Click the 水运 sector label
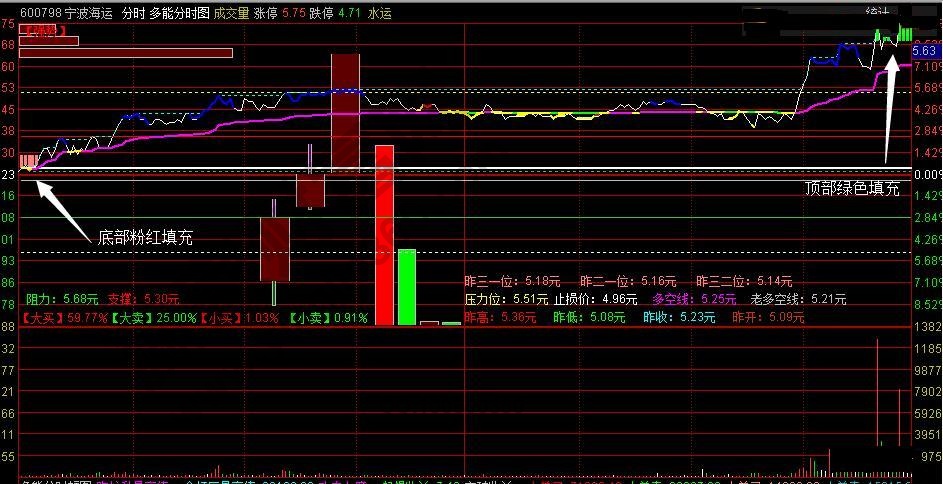 point(380,14)
